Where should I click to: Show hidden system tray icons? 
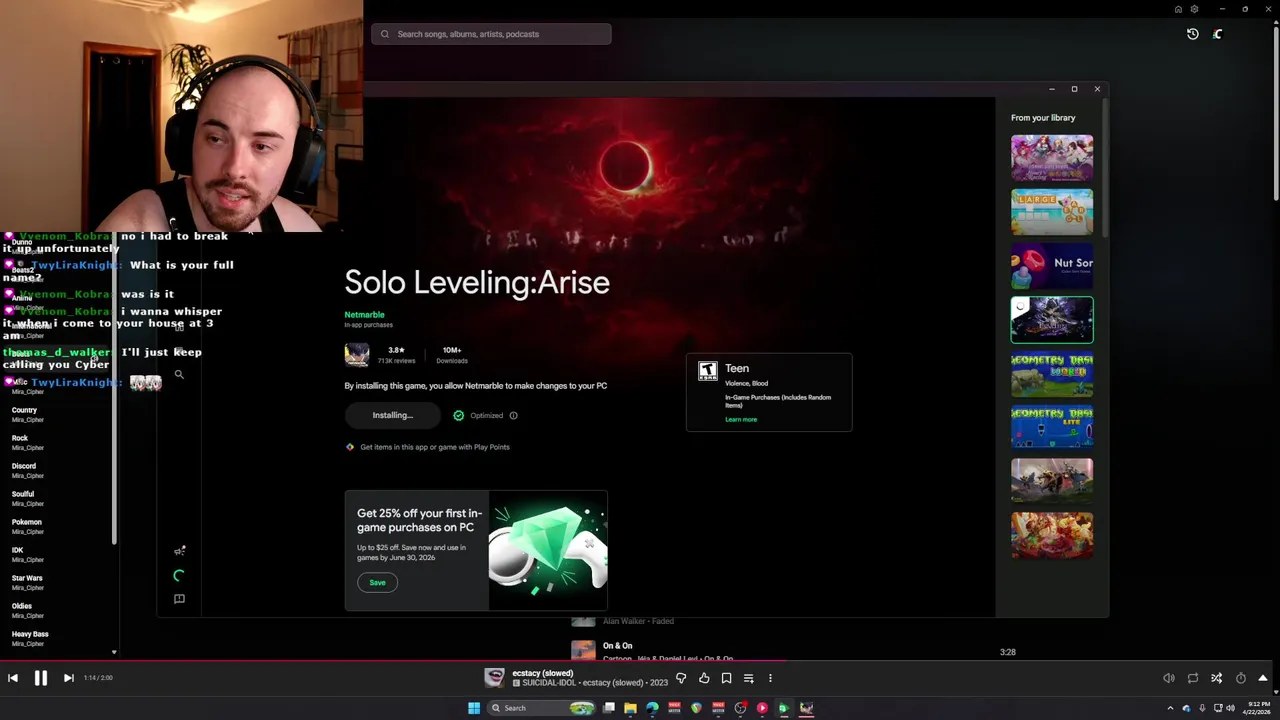(1170, 708)
